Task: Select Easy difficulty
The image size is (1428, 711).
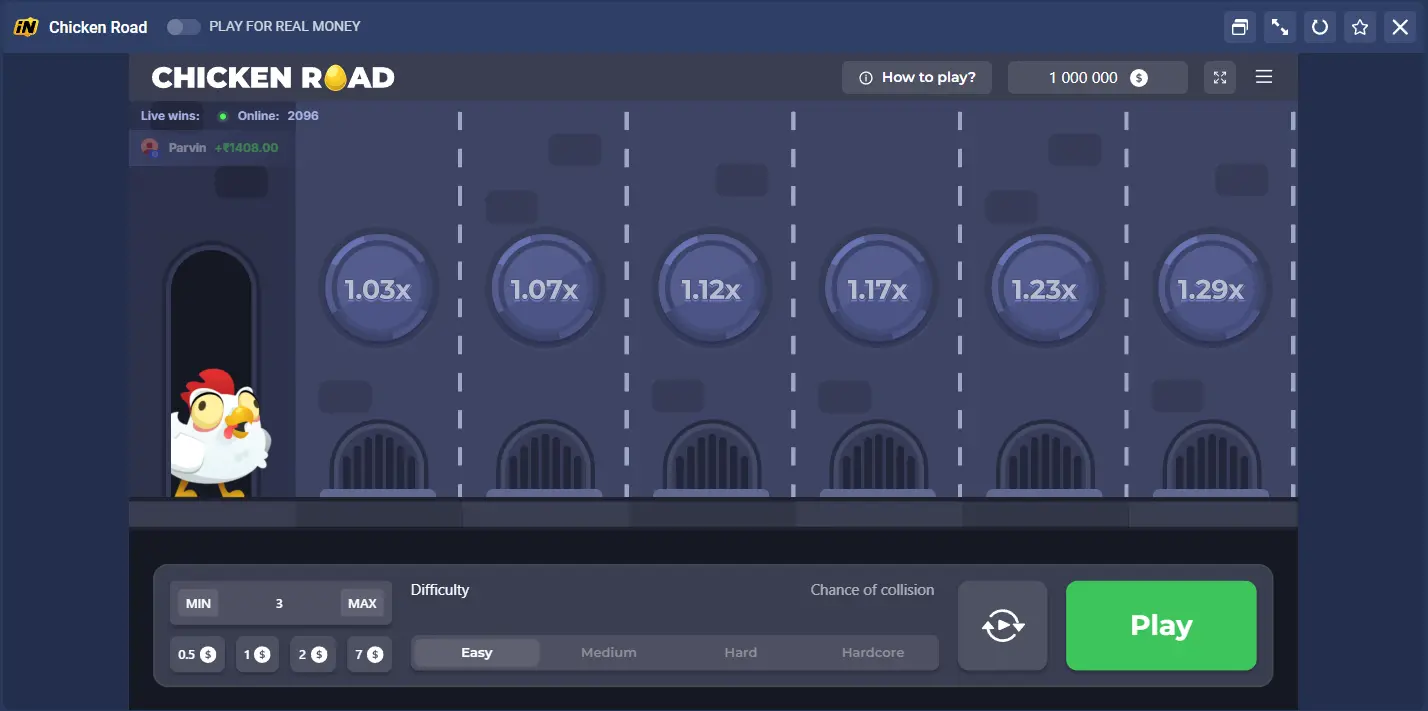Action: coord(476,653)
